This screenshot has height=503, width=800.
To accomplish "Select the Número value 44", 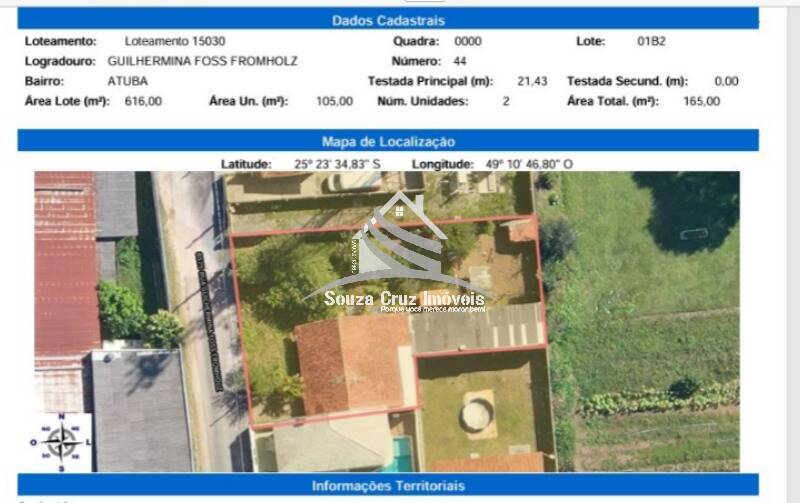I will tap(460, 61).
